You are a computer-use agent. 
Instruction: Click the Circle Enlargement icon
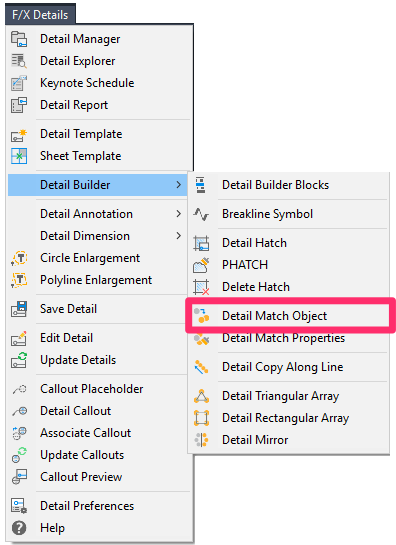point(19,258)
